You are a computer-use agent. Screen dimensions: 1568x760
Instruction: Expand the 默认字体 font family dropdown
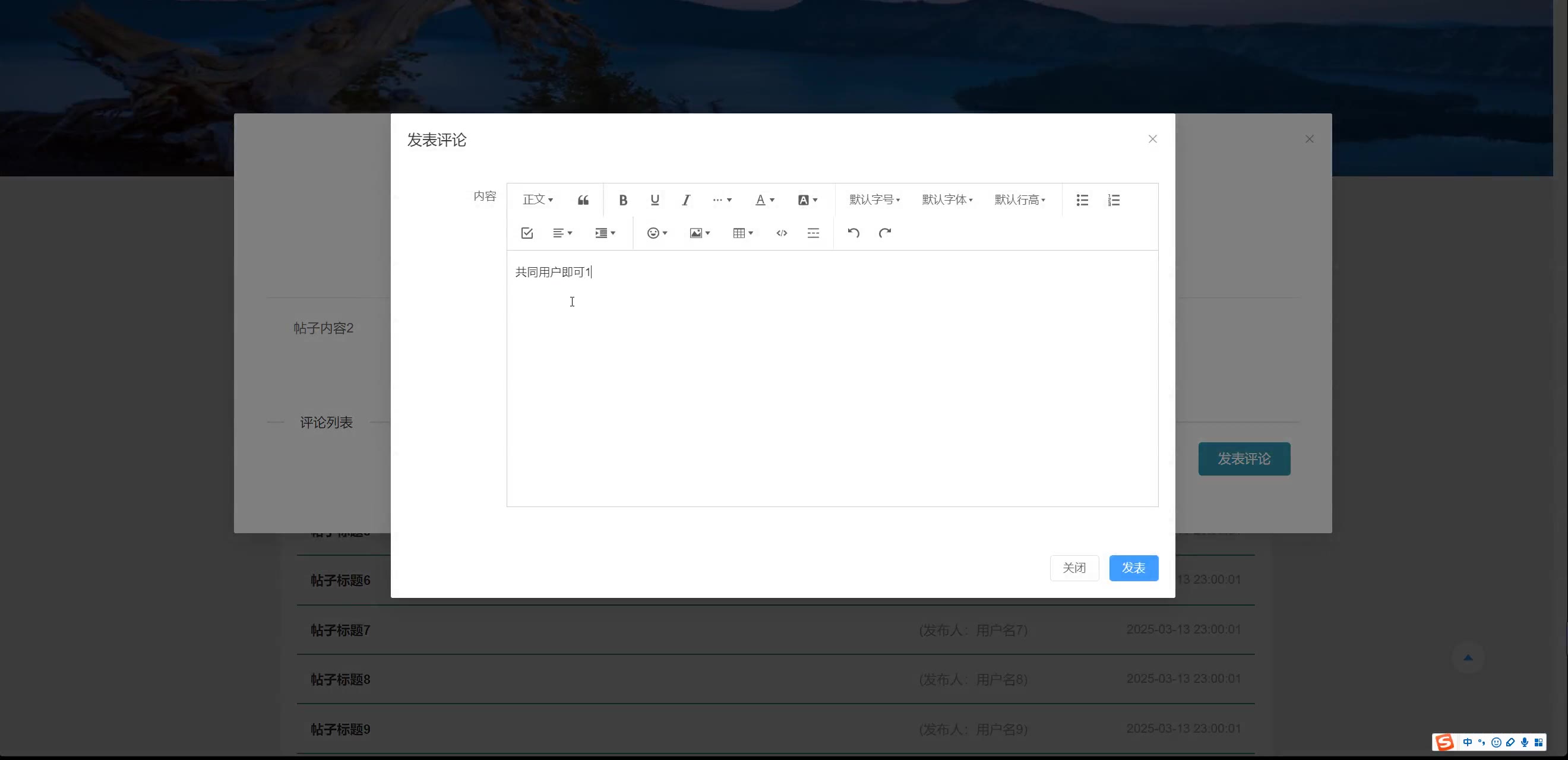pos(947,200)
